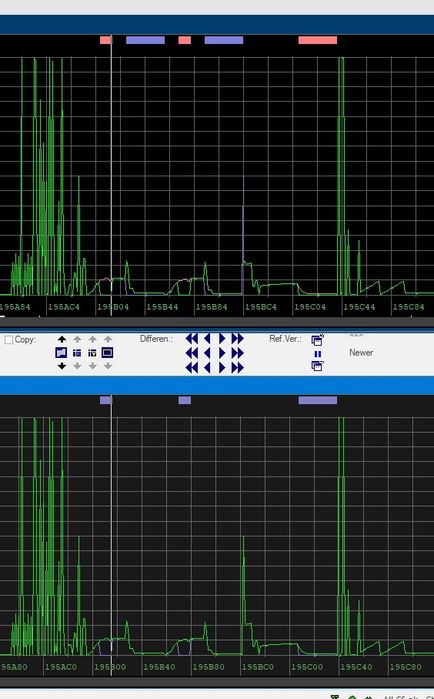Jump to last difference with top-row double-right arrow
This screenshot has height=699, width=434.
238,339
